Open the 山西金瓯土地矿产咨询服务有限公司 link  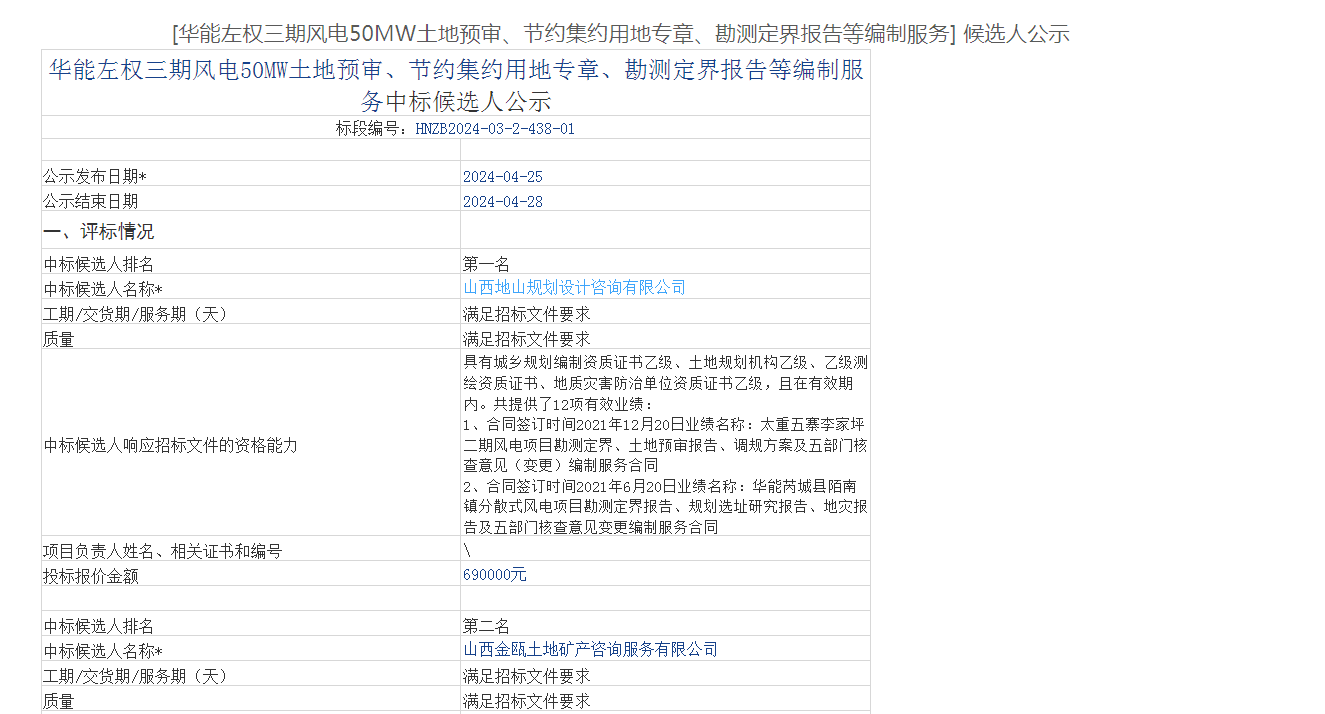tap(590, 650)
